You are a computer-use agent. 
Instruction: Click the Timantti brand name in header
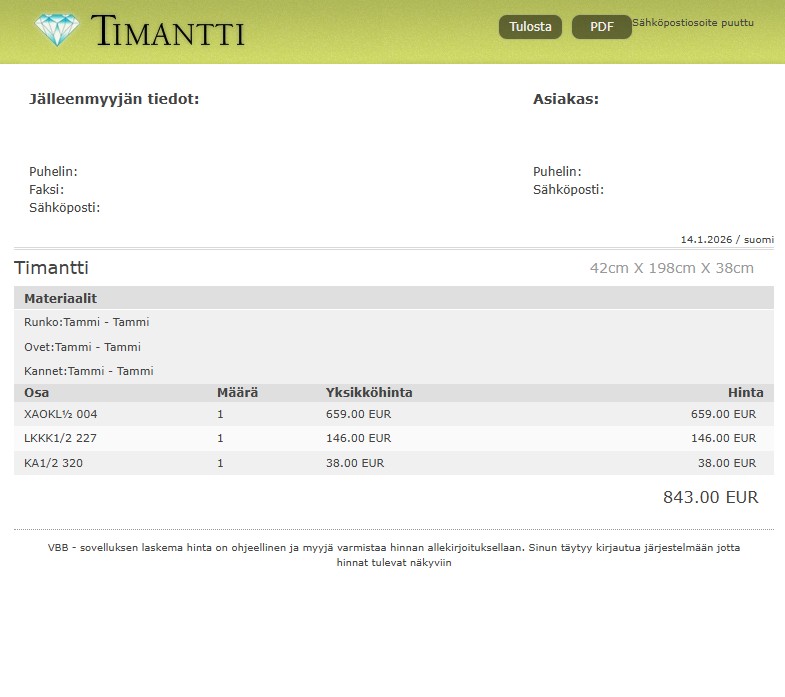pos(168,32)
